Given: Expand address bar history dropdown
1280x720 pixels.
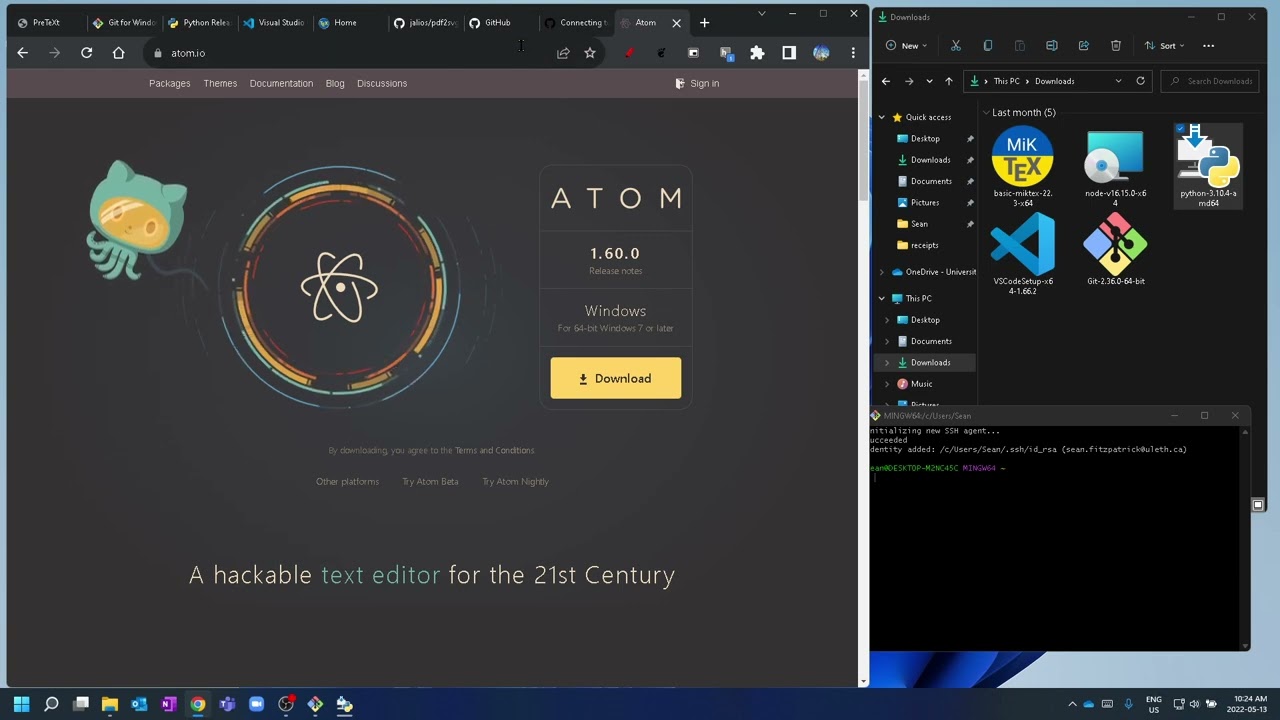Looking at the screenshot, I should pos(1118,81).
